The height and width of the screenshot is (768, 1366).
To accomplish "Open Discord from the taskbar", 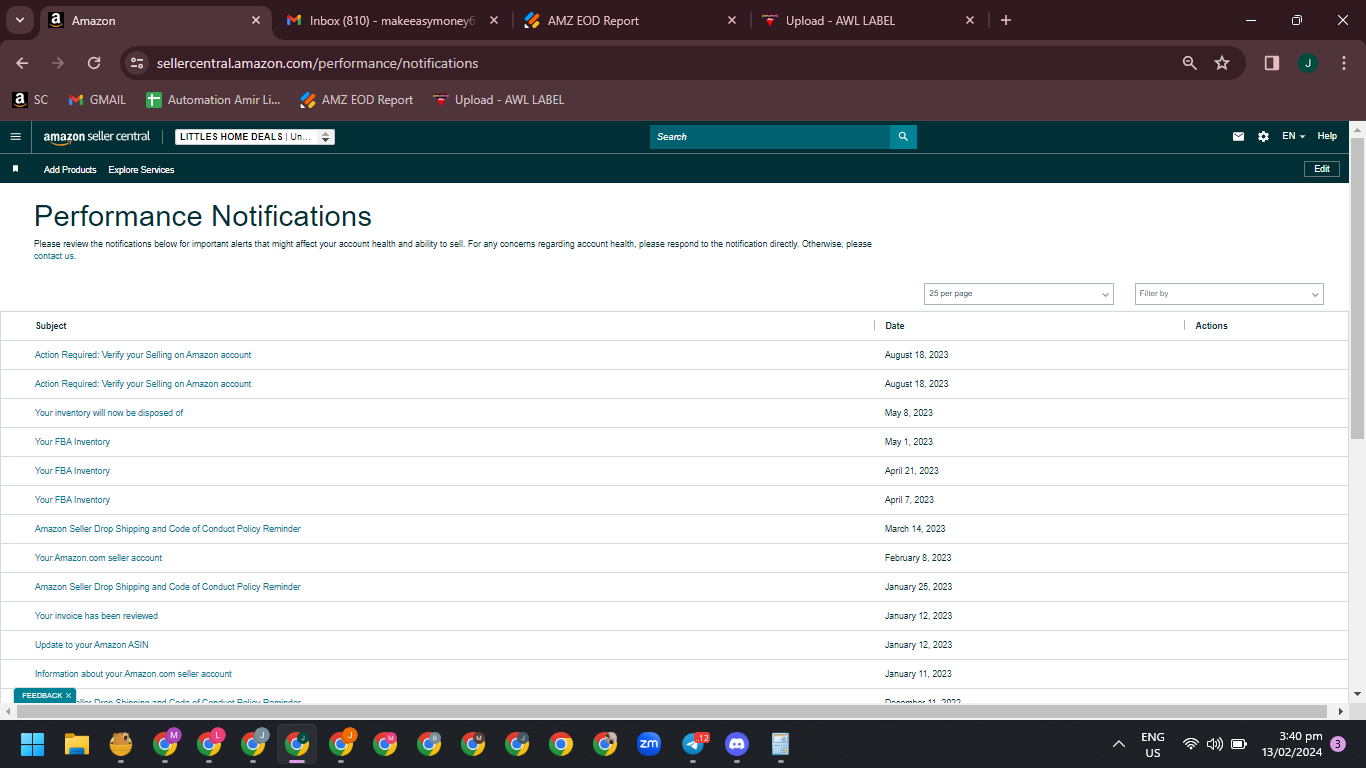I will coord(737,744).
